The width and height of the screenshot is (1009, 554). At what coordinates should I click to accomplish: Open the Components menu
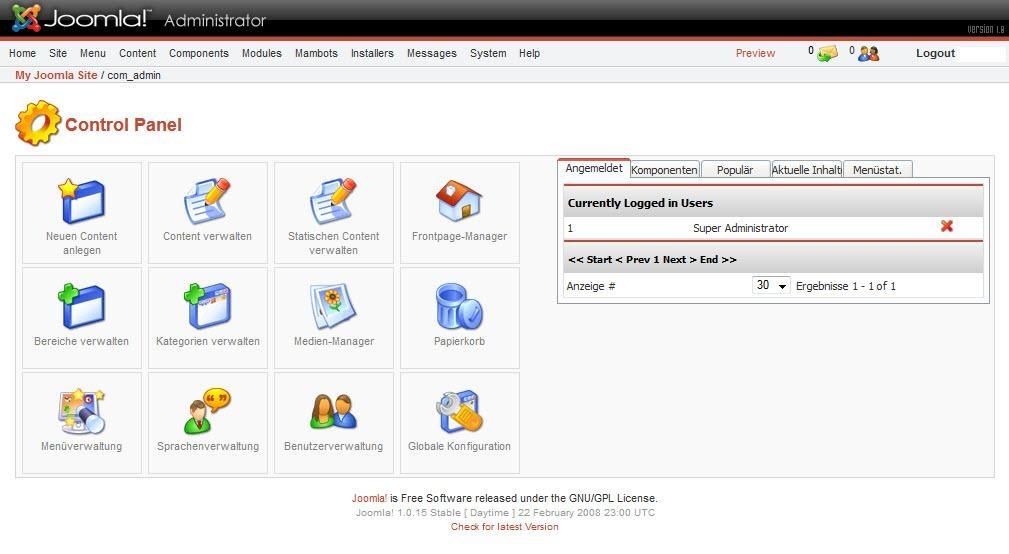point(198,54)
